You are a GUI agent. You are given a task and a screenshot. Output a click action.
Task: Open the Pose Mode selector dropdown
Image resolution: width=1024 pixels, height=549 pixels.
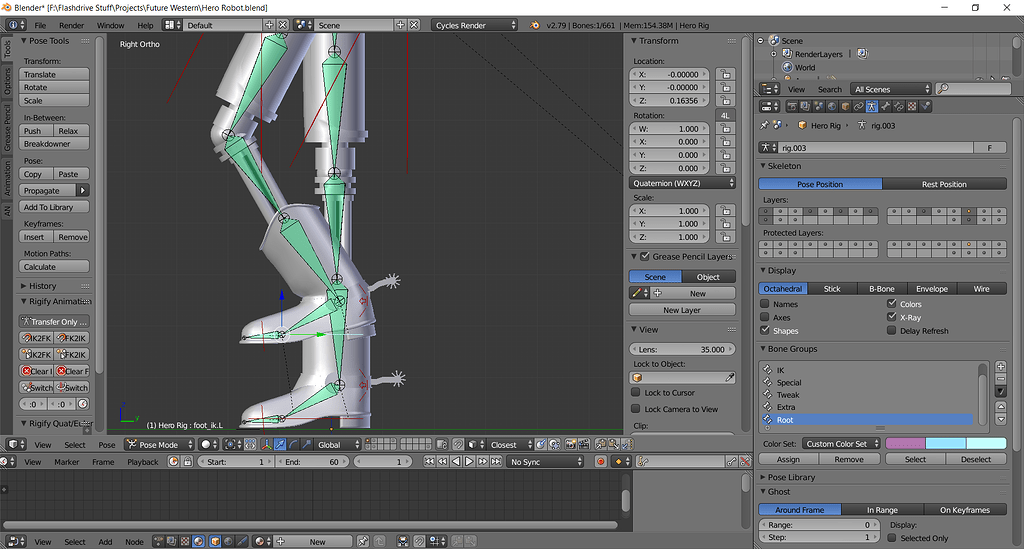tap(159, 445)
